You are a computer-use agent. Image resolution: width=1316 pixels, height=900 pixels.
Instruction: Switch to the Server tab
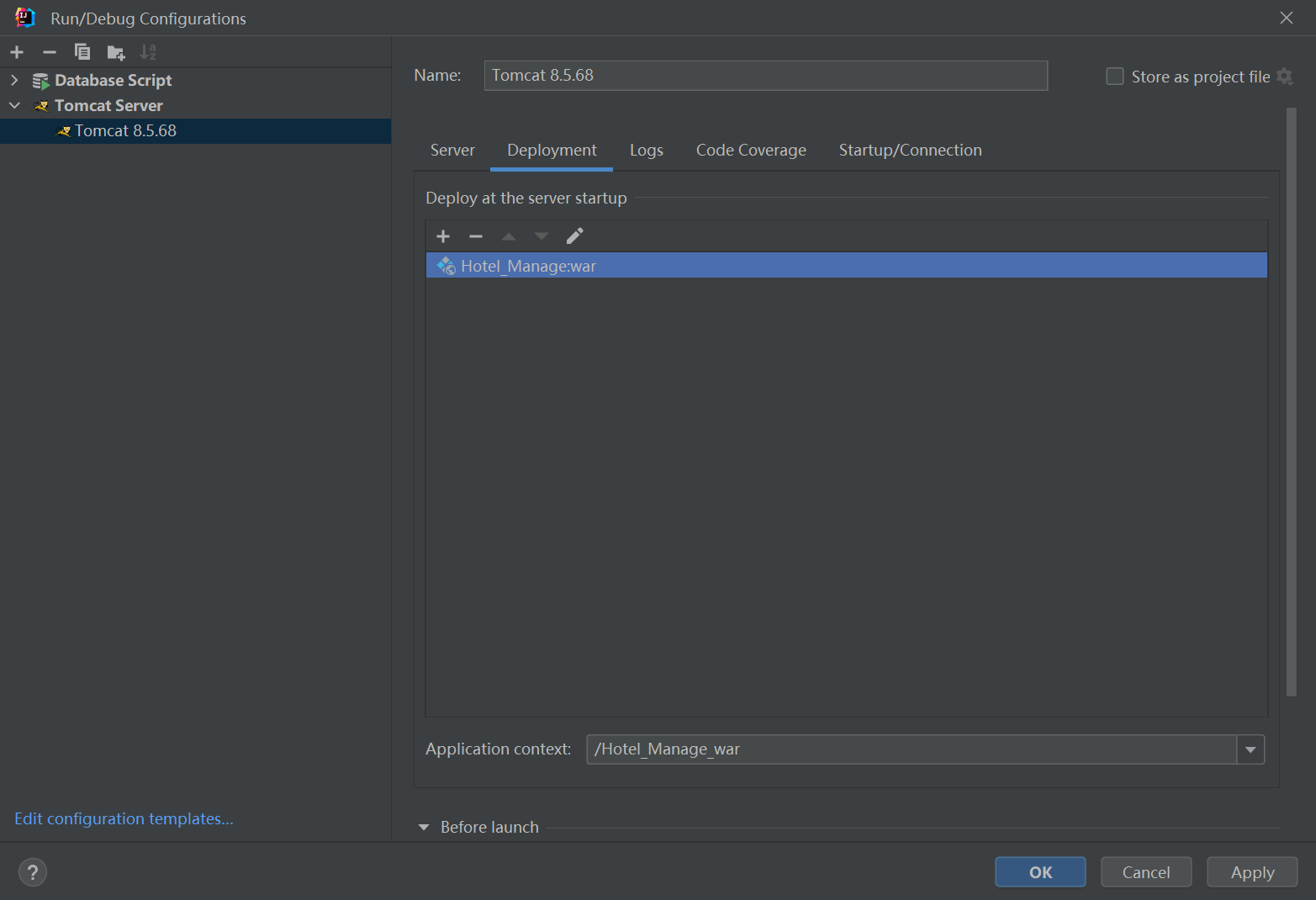[452, 151]
